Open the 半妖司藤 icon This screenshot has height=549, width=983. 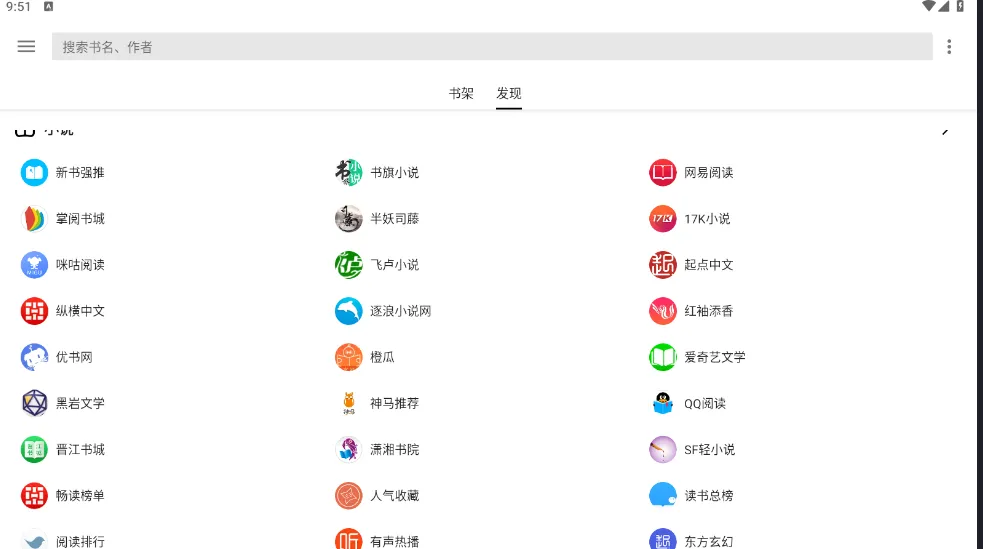click(x=349, y=219)
